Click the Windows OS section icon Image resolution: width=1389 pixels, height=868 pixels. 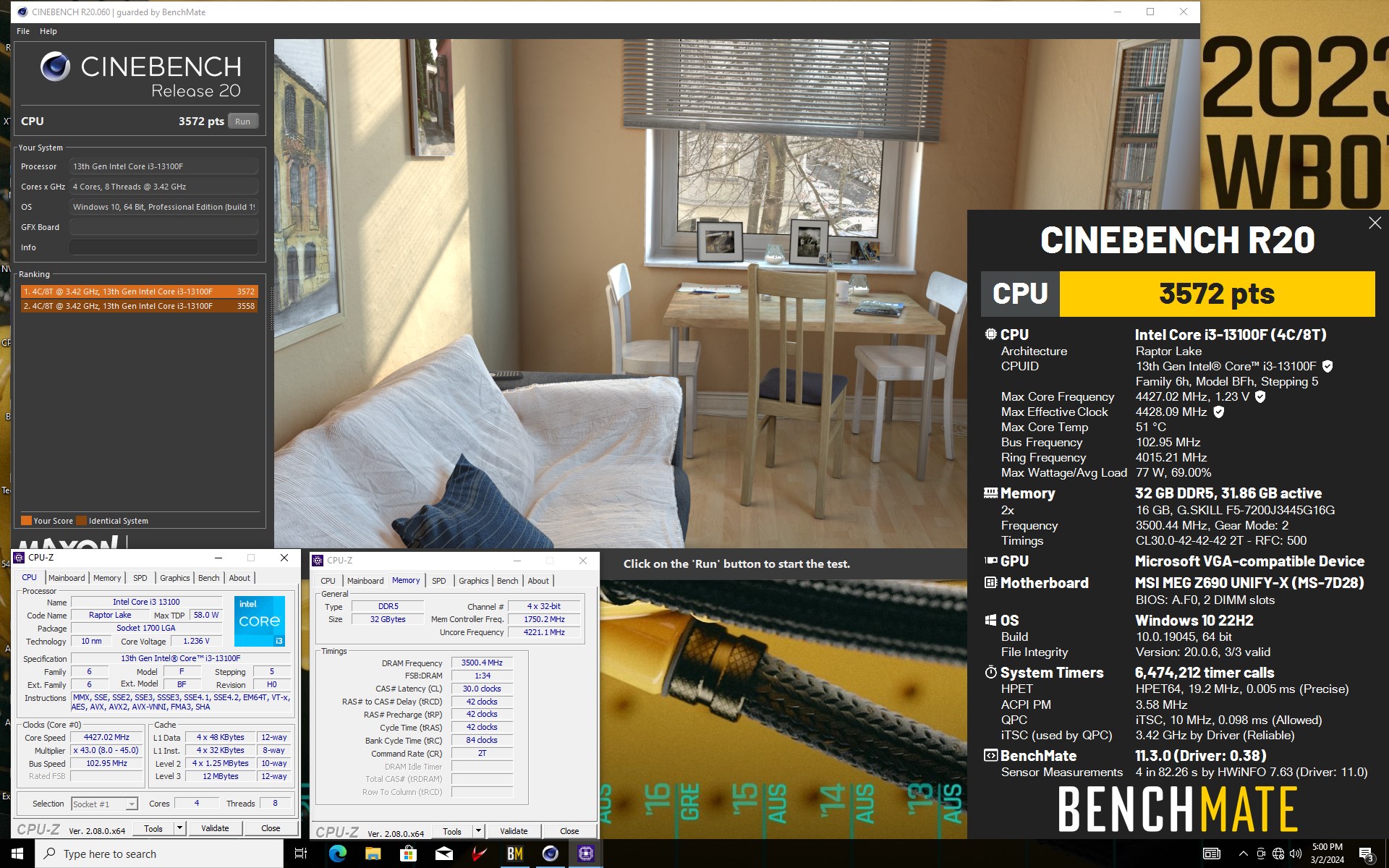pyautogui.click(x=990, y=620)
